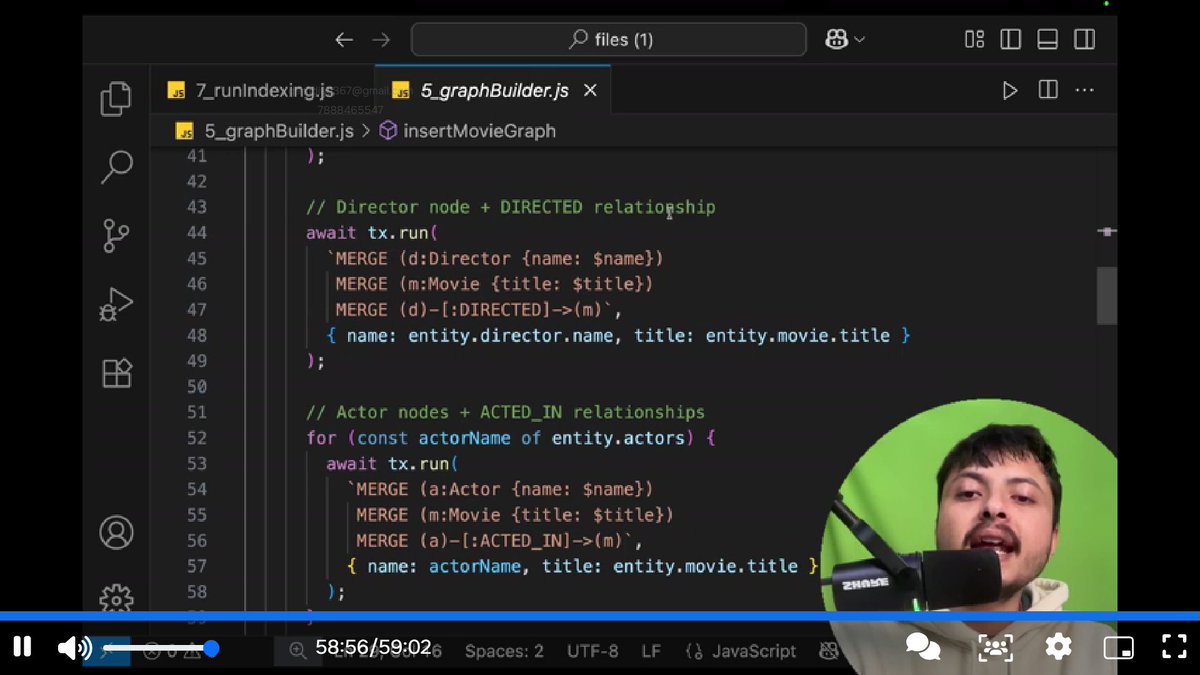Go forward with the right arrow
This screenshot has height=675, width=1200.
(381, 40)
